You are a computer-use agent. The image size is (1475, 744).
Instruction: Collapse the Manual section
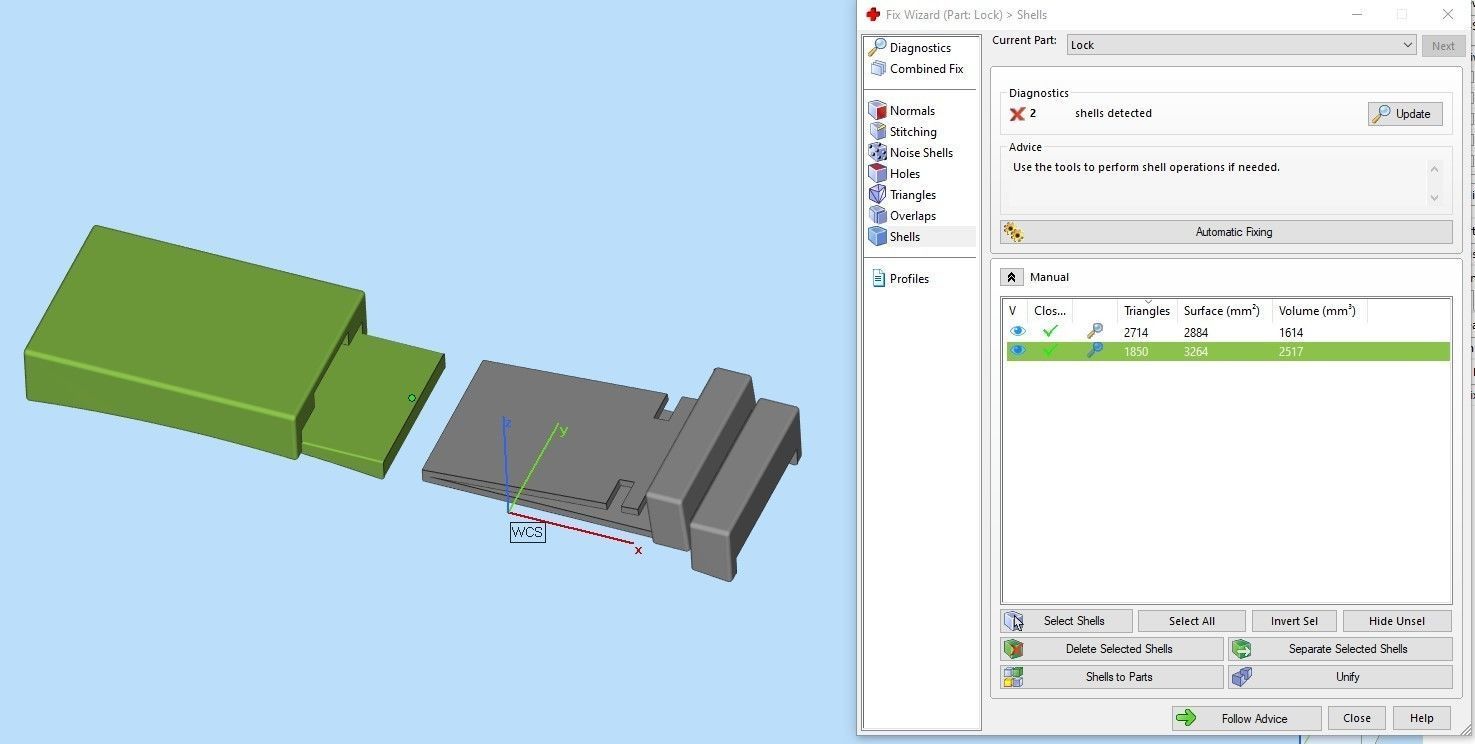1011,277
